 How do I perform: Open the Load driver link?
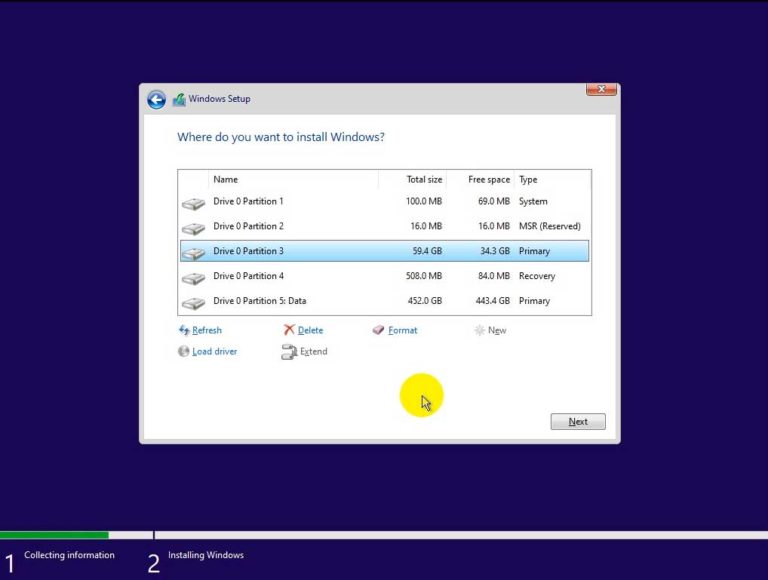coord(215,351)
